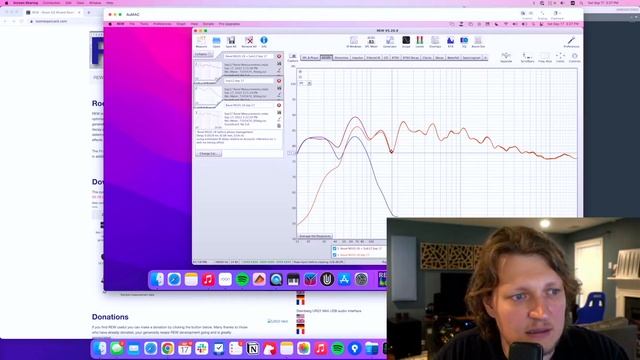
Task: Switch to Spectrogram tab
Action: (472, 58)
